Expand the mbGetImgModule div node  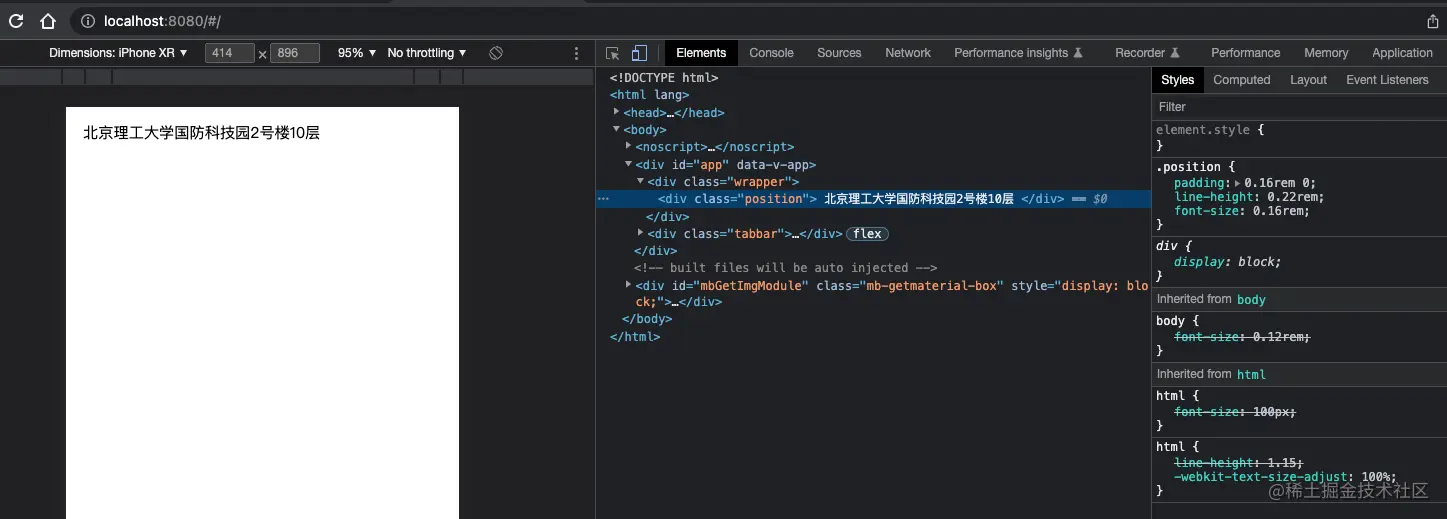click(628, 285)
